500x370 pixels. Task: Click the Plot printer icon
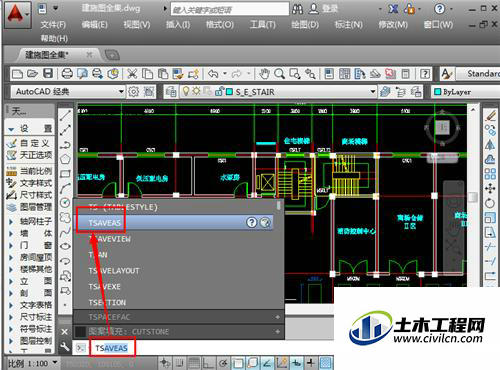[67, 74]
